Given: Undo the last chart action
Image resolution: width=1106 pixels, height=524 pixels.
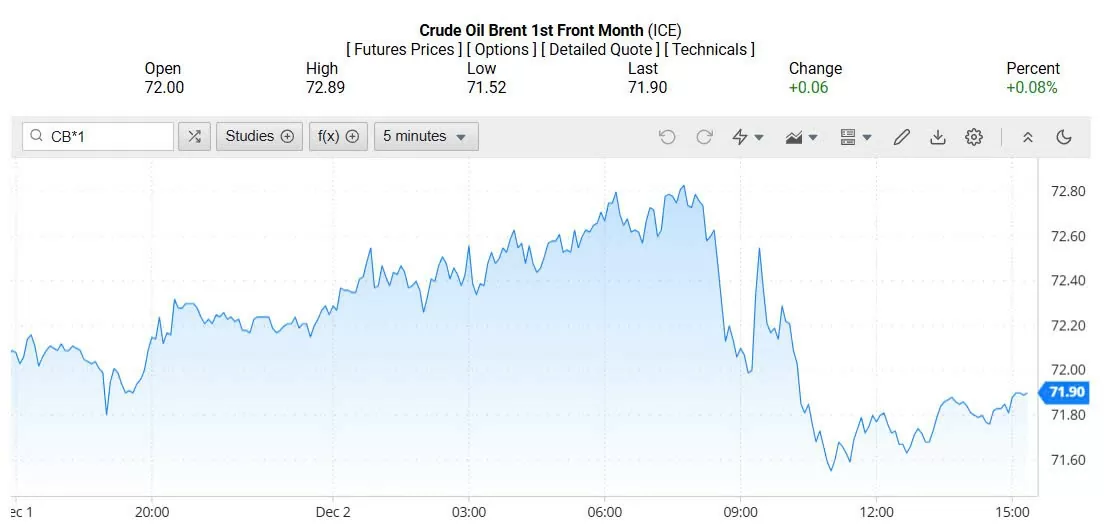Looking at the screenshot, I should pos(668,137).
